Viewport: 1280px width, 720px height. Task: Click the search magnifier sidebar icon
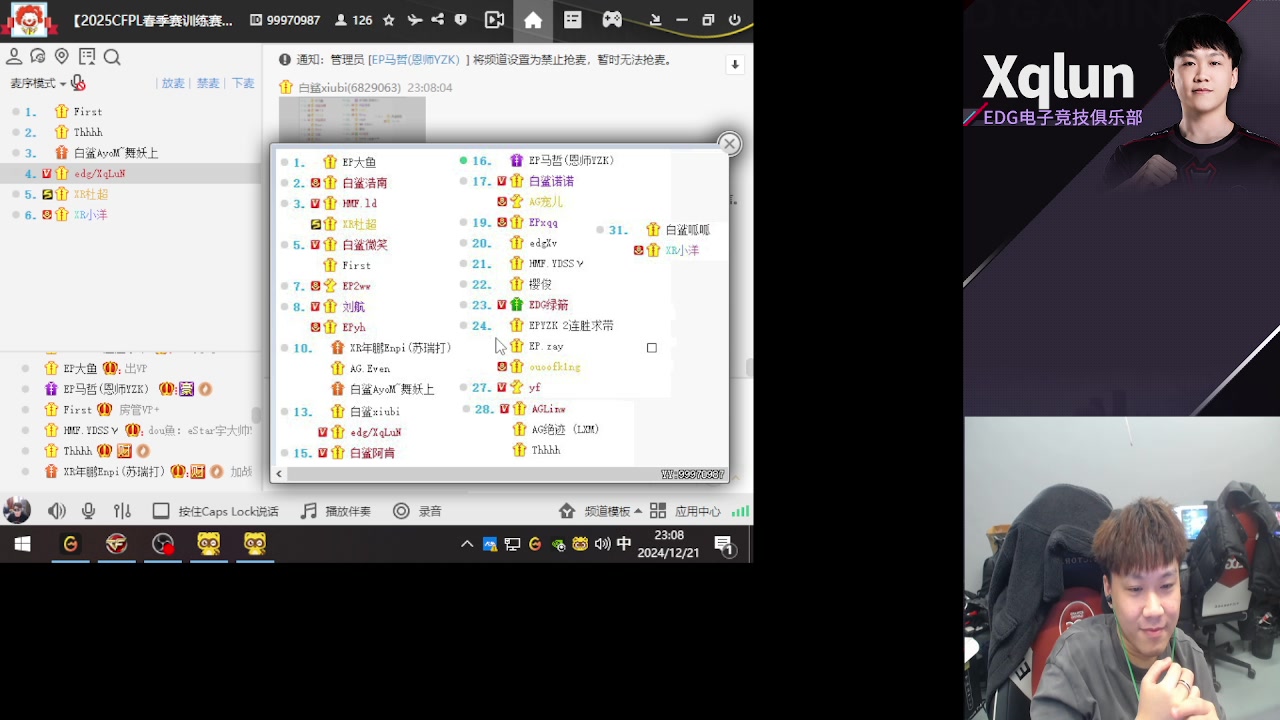[x=112, y=57]
